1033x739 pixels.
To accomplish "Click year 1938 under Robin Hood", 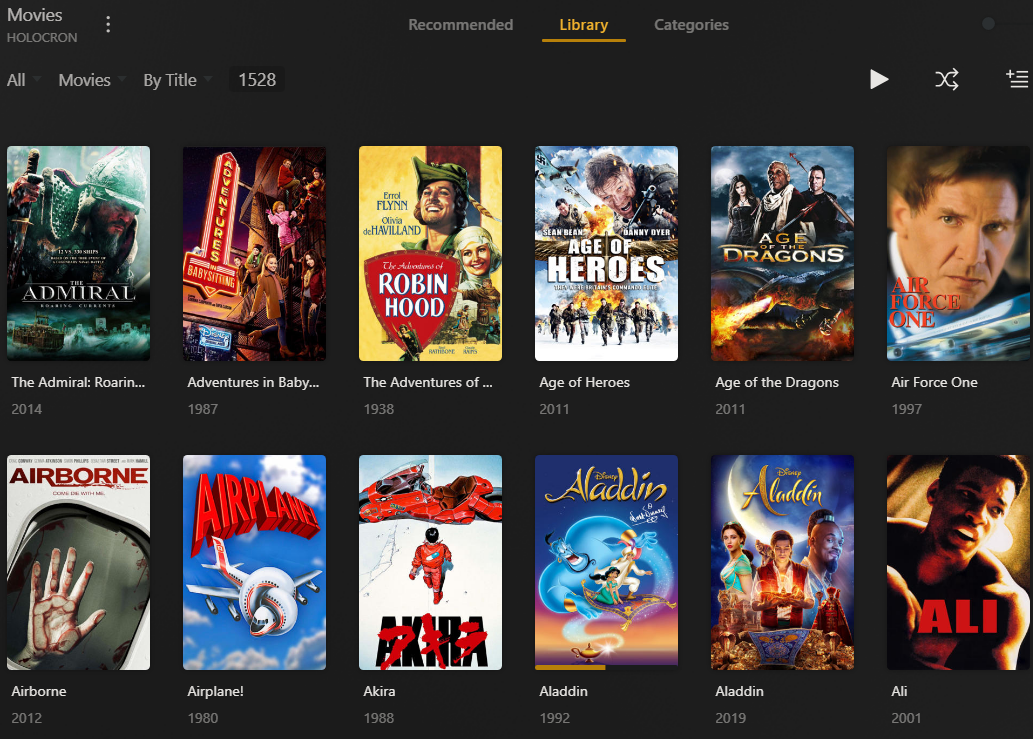I will pyautogui.click(x=379, y=409).
